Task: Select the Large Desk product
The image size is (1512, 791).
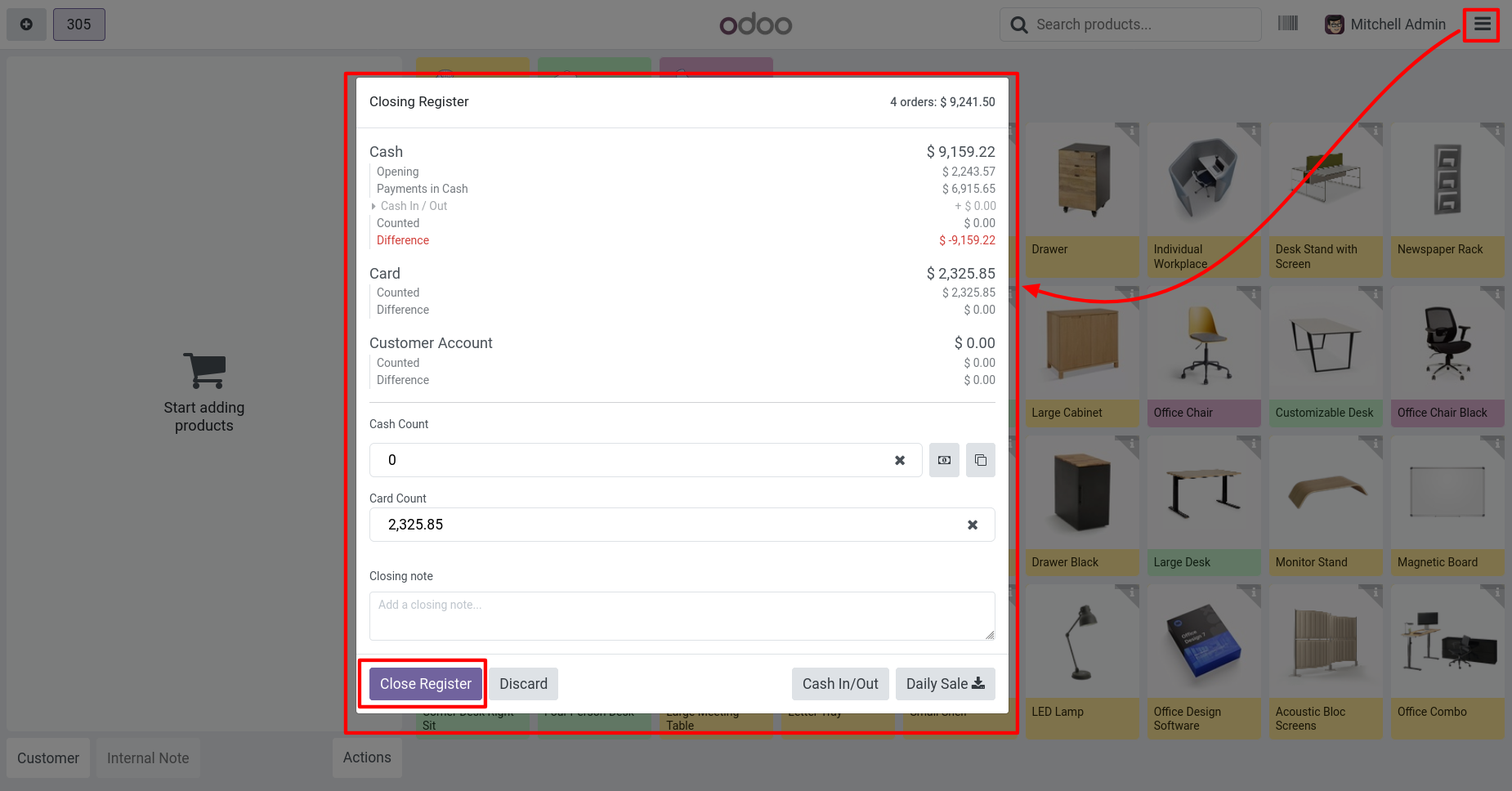Action: pyautogui.click(x=1204, y=506)
